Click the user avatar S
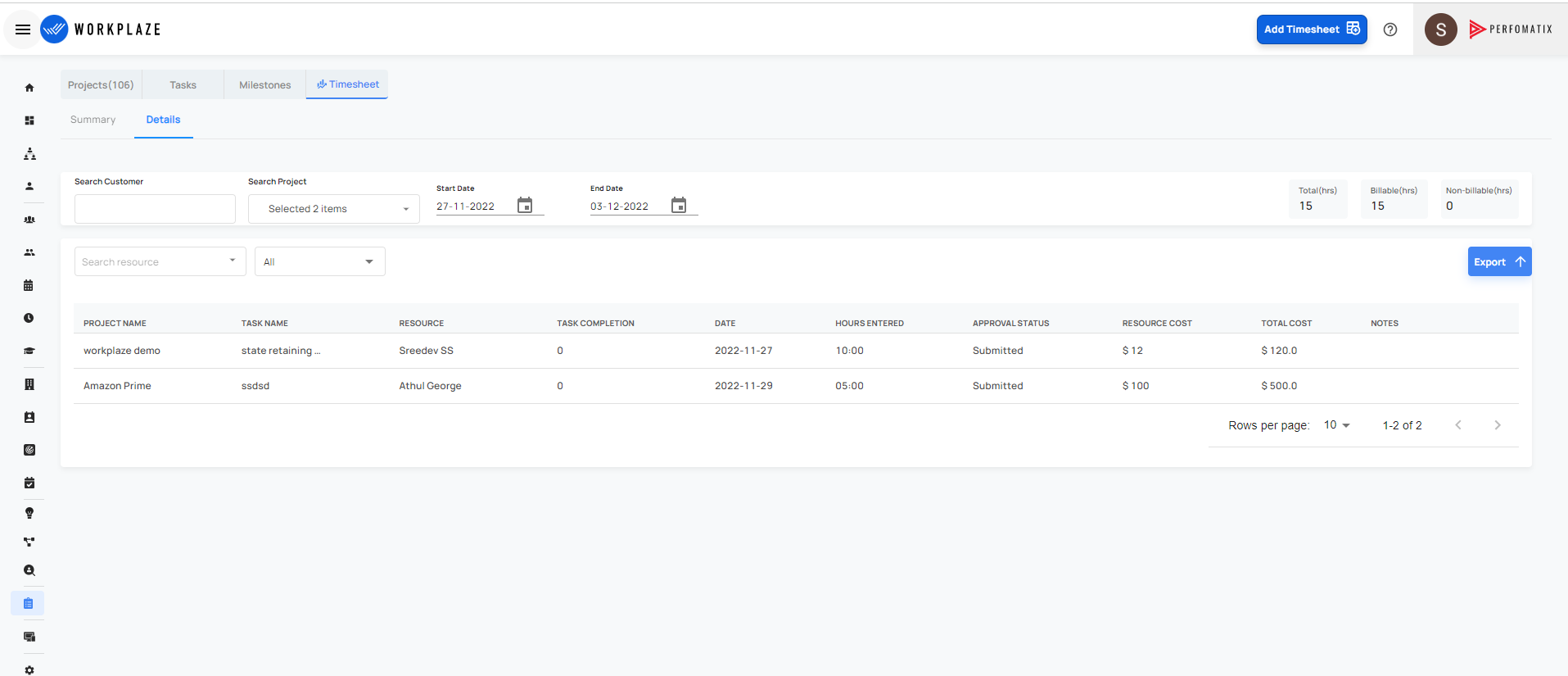This screenshot has height=676, width=1568. pyautogui.click(x=1441, y=29)
